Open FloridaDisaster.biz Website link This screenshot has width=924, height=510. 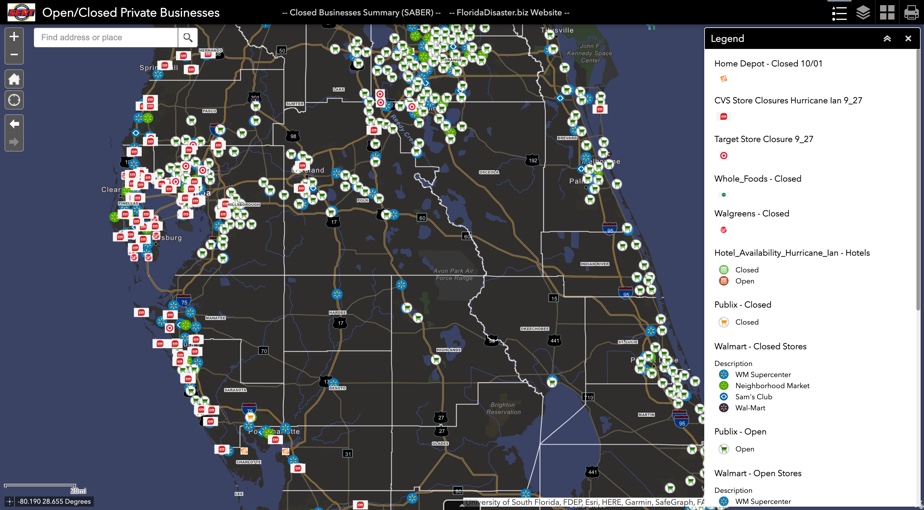[x=509, y=12]
